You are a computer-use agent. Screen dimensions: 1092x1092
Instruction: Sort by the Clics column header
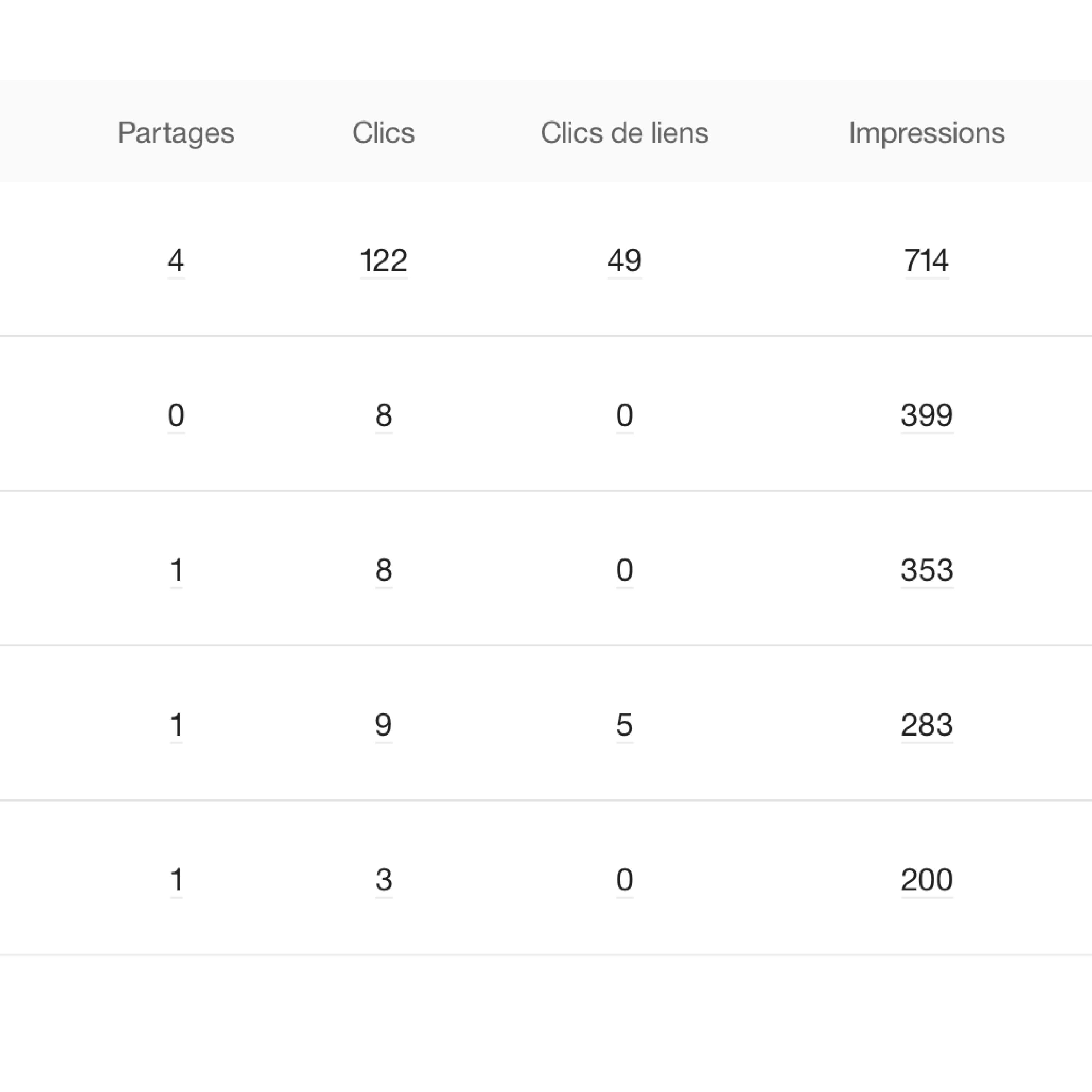383,133
